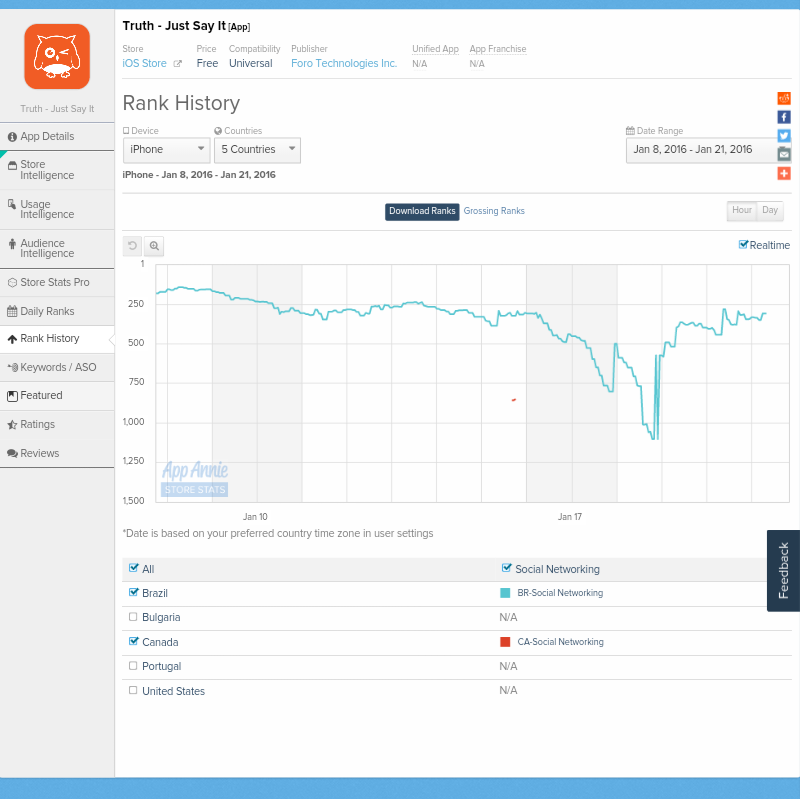Screen dimensions: 800x799
Task: Share on Twitter icon
Action: tap(784, 135)
